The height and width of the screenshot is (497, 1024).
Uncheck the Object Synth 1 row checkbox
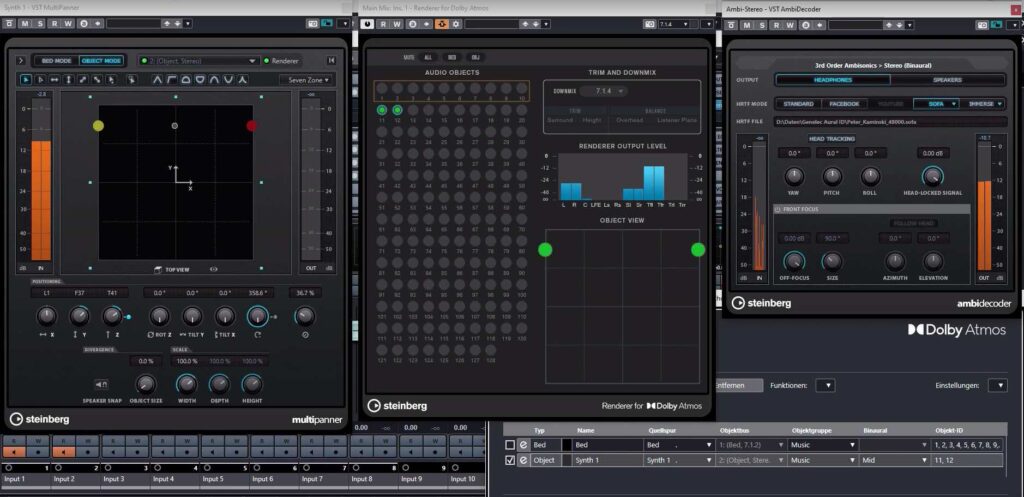[510, 460]
